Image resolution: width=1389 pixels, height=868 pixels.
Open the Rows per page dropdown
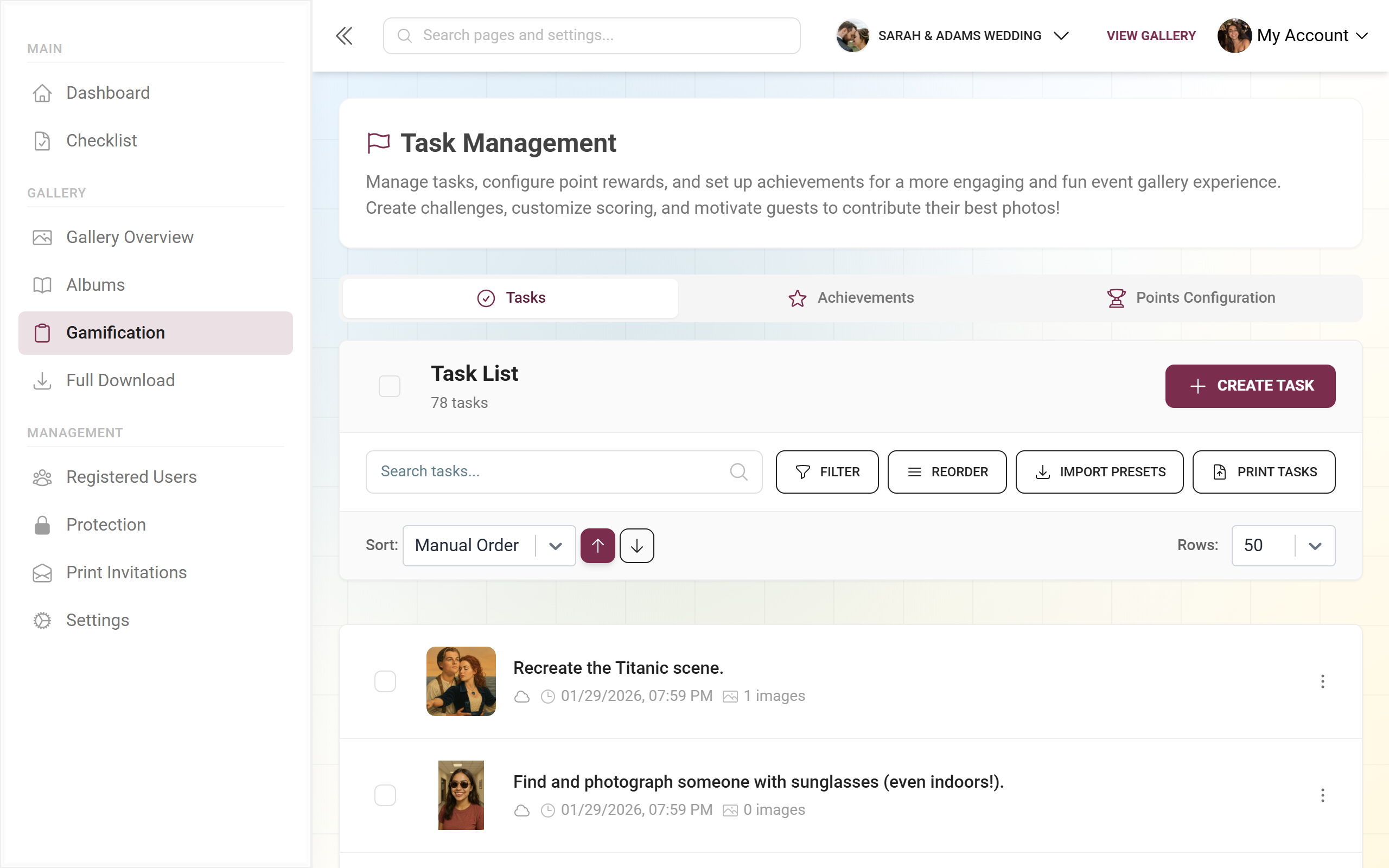click(1283, 545)
